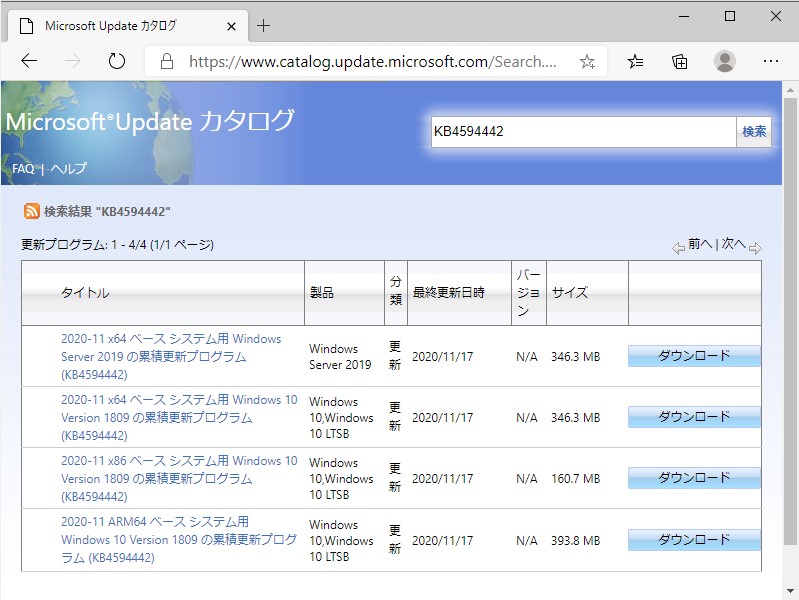799x600 pixels.
Task: Sort by 最終更新日時 column header
Action: point(448,293)
